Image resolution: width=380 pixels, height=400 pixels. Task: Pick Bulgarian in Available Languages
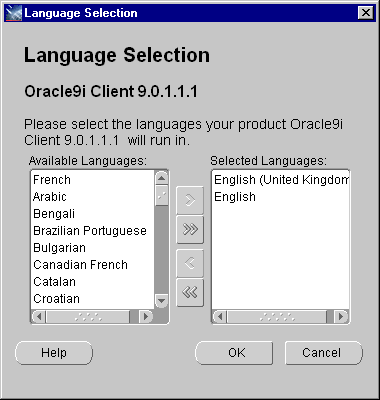click(93, 248)
